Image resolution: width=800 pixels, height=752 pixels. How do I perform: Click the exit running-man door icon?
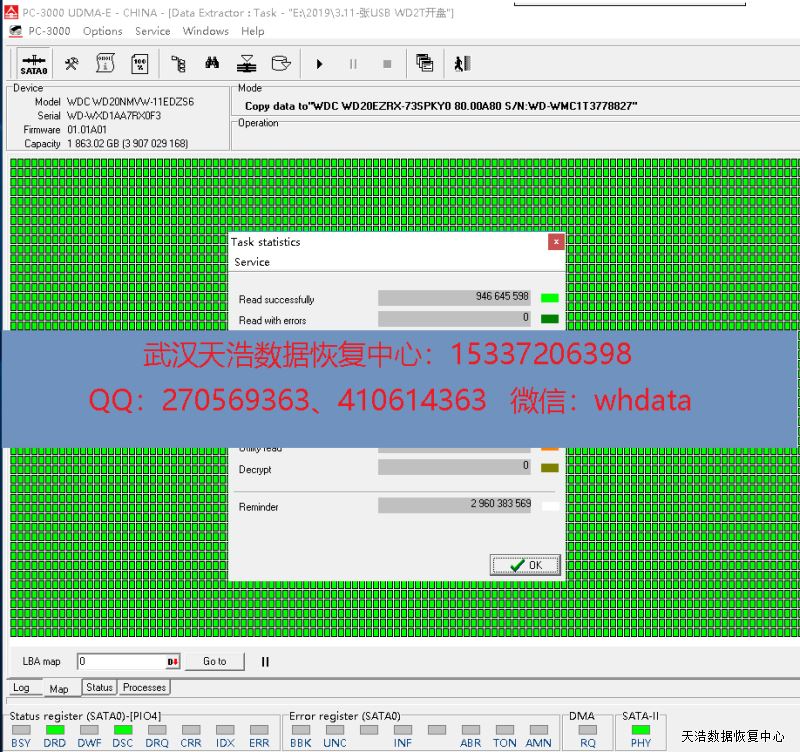[461, 64]
